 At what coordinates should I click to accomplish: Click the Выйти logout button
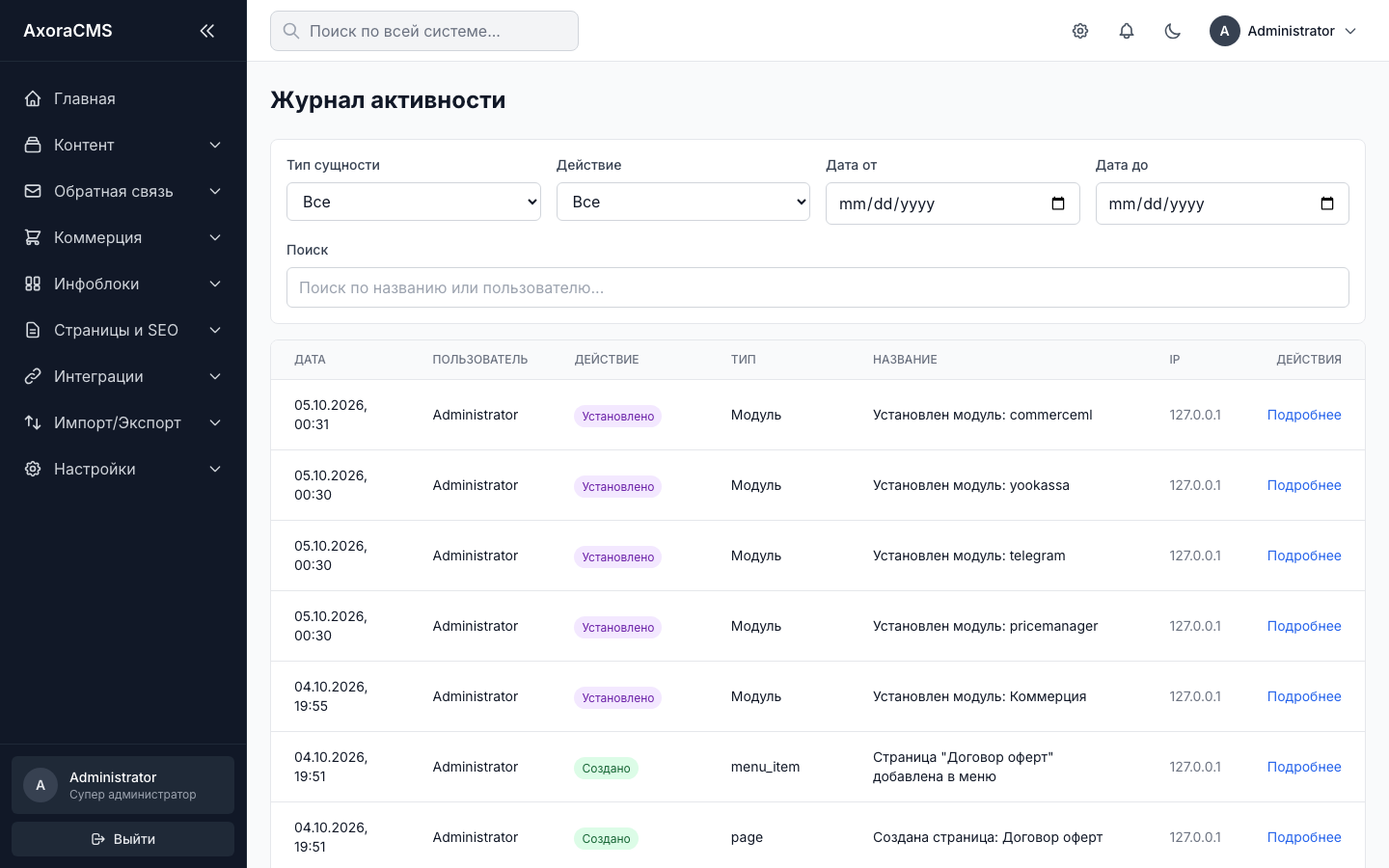123,839
